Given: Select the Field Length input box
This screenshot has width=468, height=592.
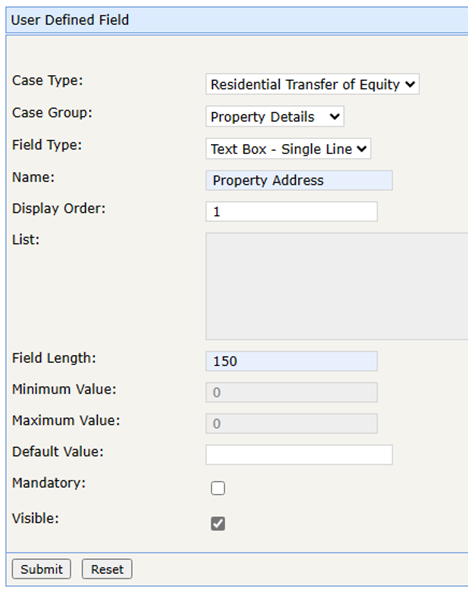Looking at the screenshot, I should point(291,361).
